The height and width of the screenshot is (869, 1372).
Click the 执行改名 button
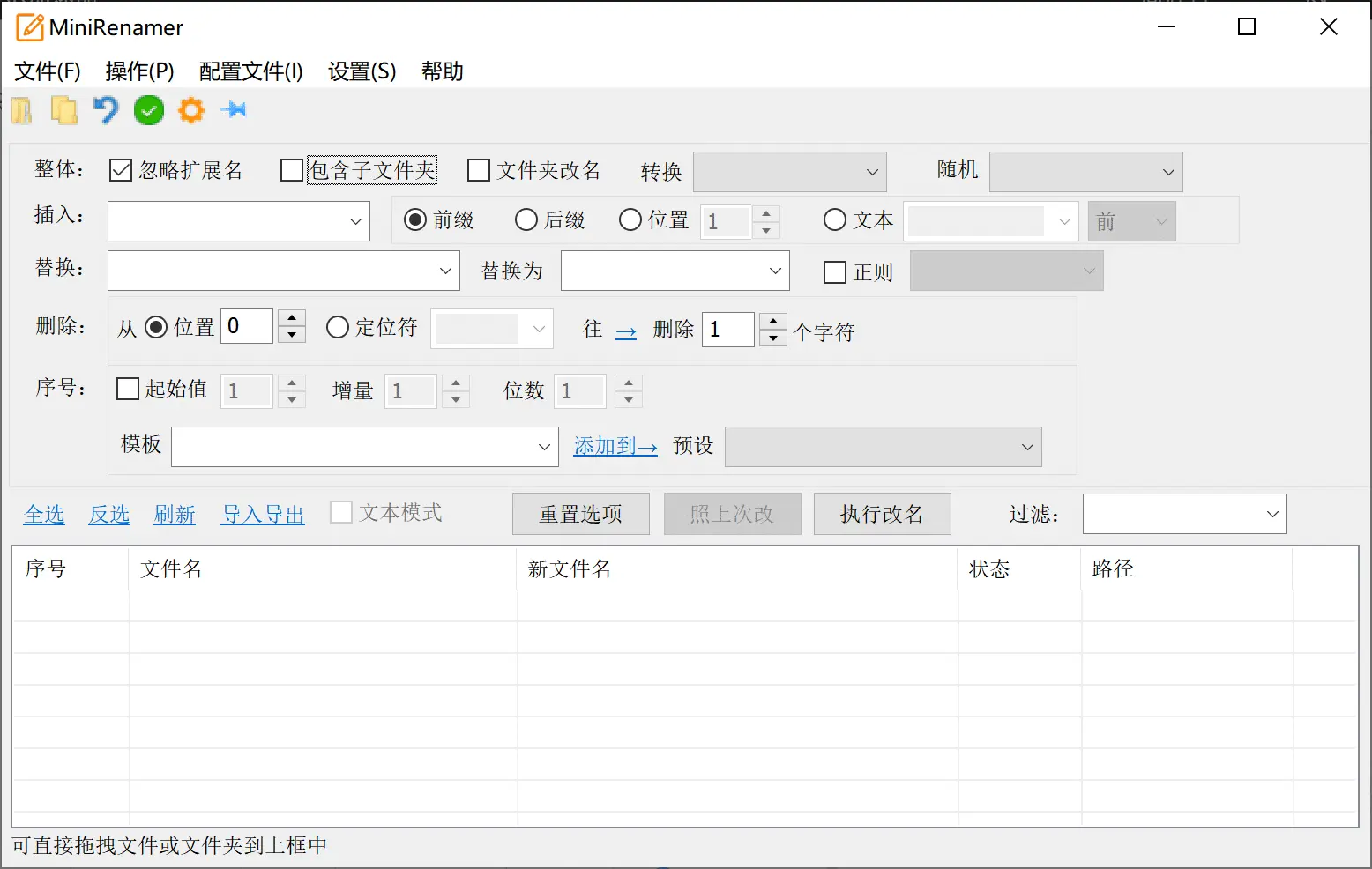point(881,514)
